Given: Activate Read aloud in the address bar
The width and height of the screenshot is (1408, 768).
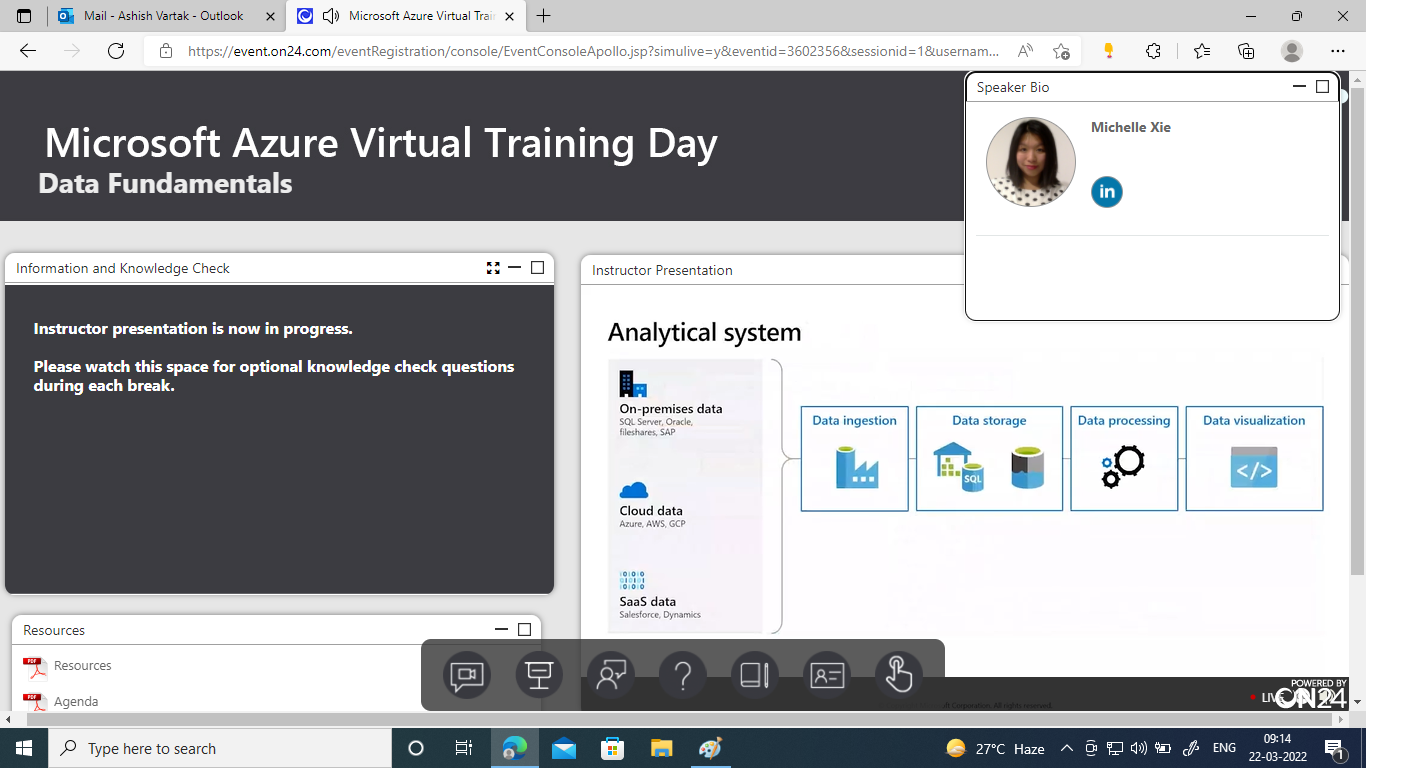Looking at the screenshot, I should pyautogui.click(x=1025, y=51).
